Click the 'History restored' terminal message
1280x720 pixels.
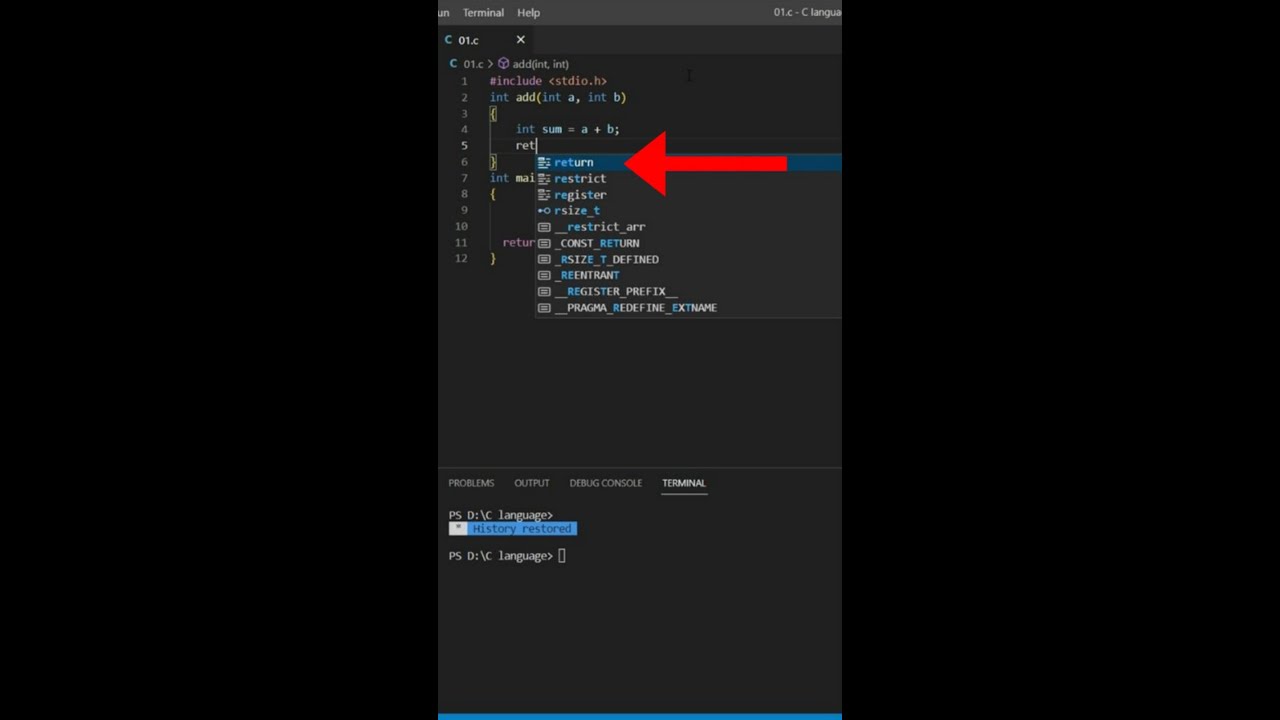[x=522, y=529]
